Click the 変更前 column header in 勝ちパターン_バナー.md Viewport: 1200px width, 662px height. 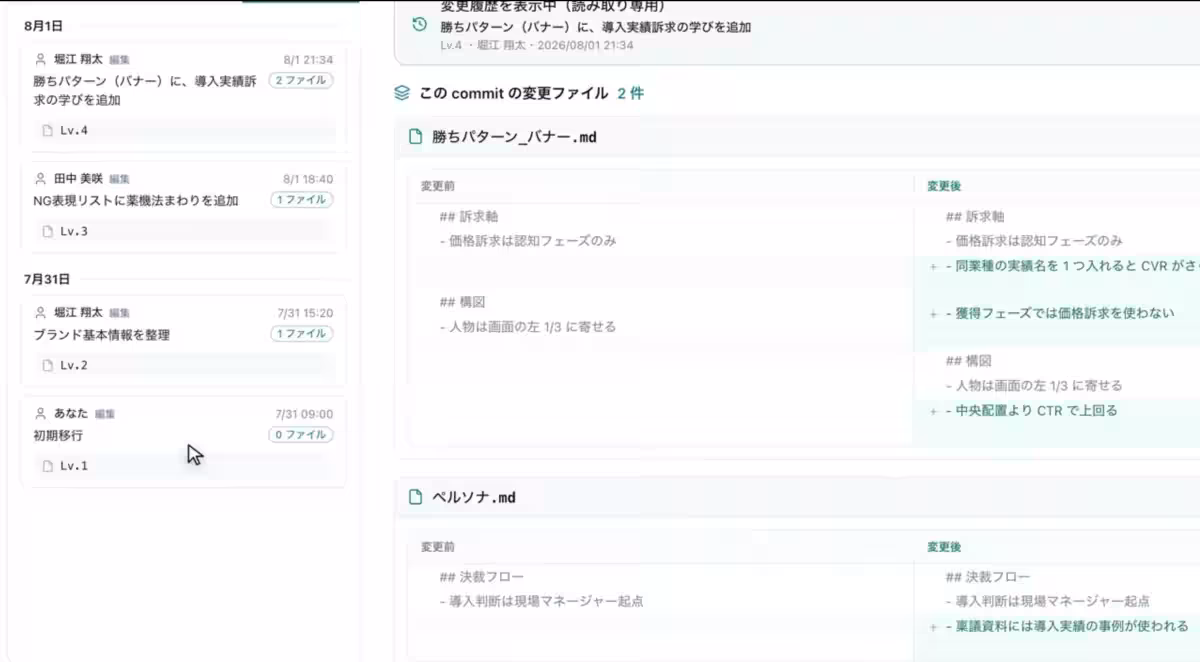438,186
